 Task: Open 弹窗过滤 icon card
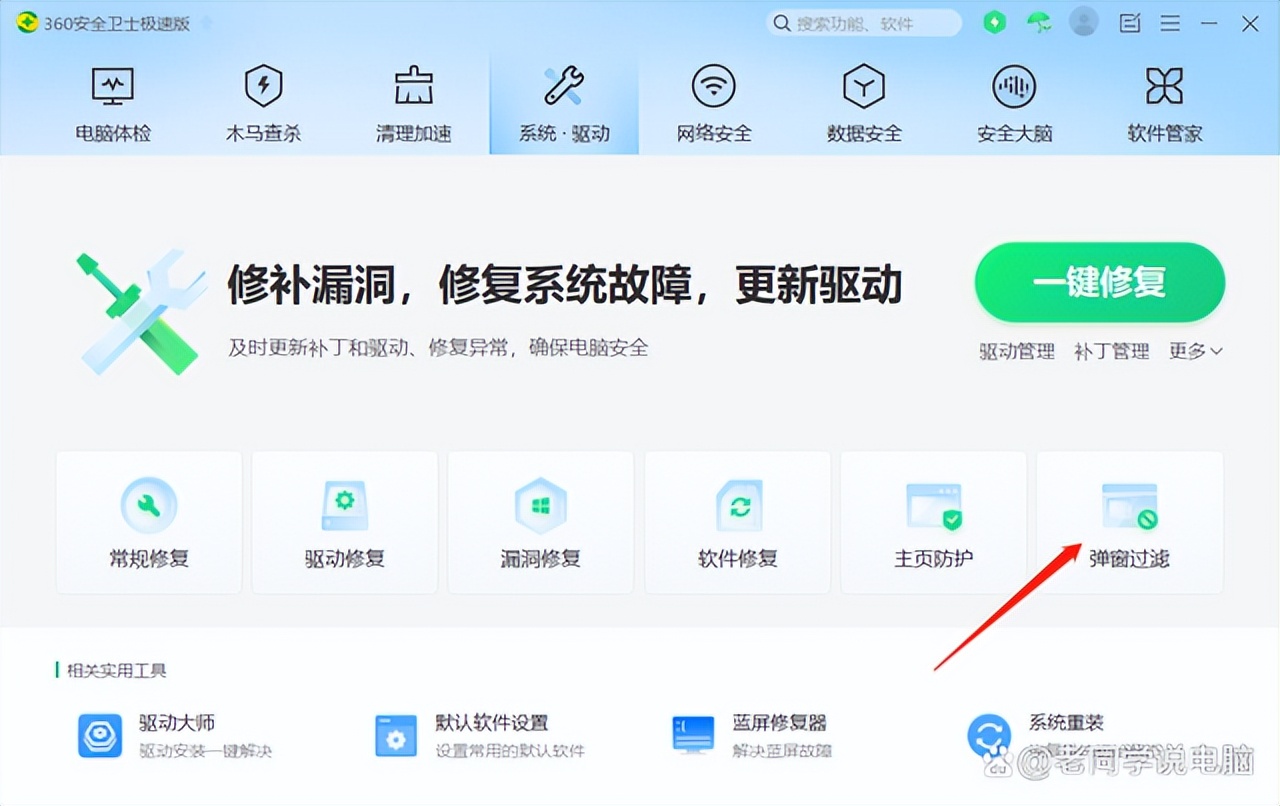1130,522
